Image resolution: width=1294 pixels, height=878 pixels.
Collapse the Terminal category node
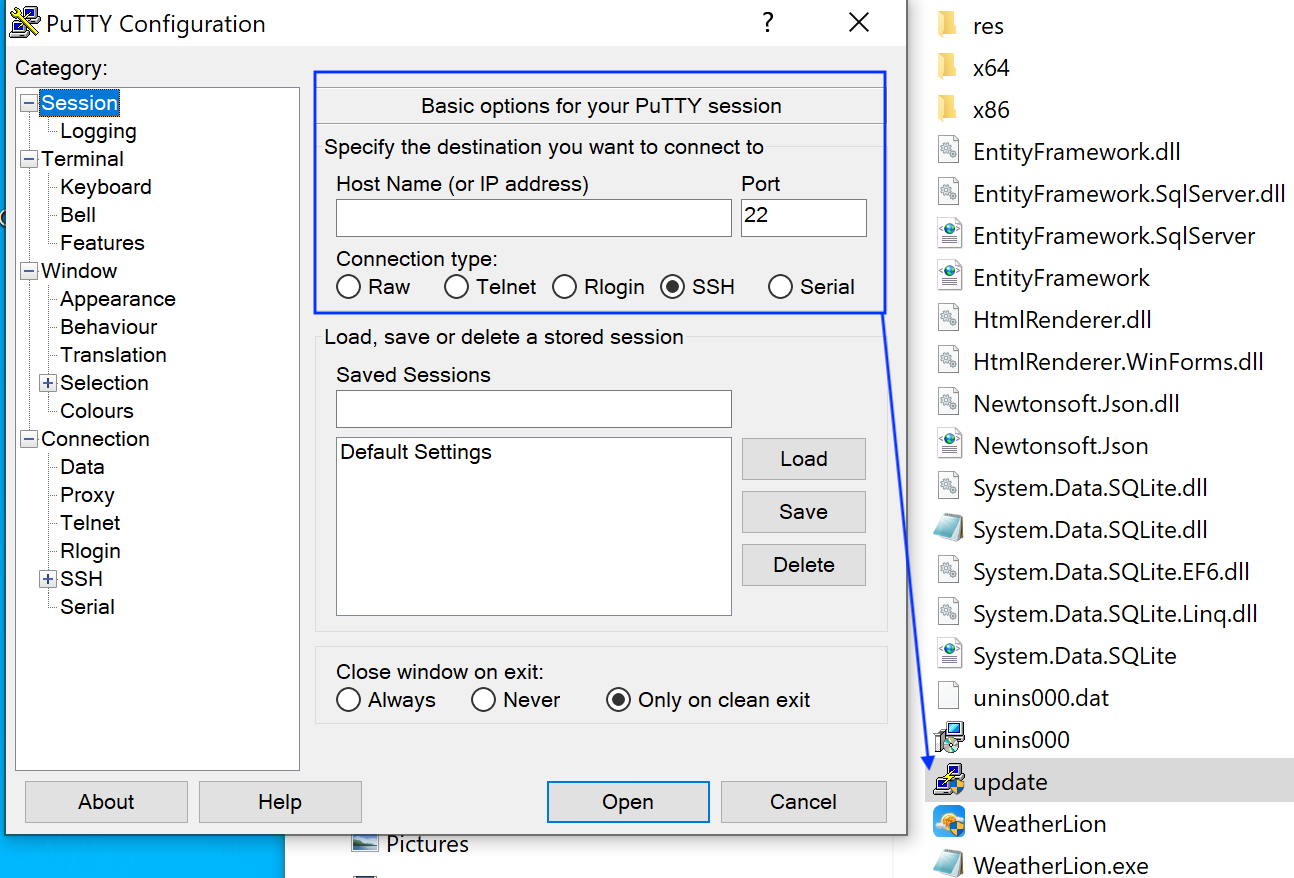29,159
